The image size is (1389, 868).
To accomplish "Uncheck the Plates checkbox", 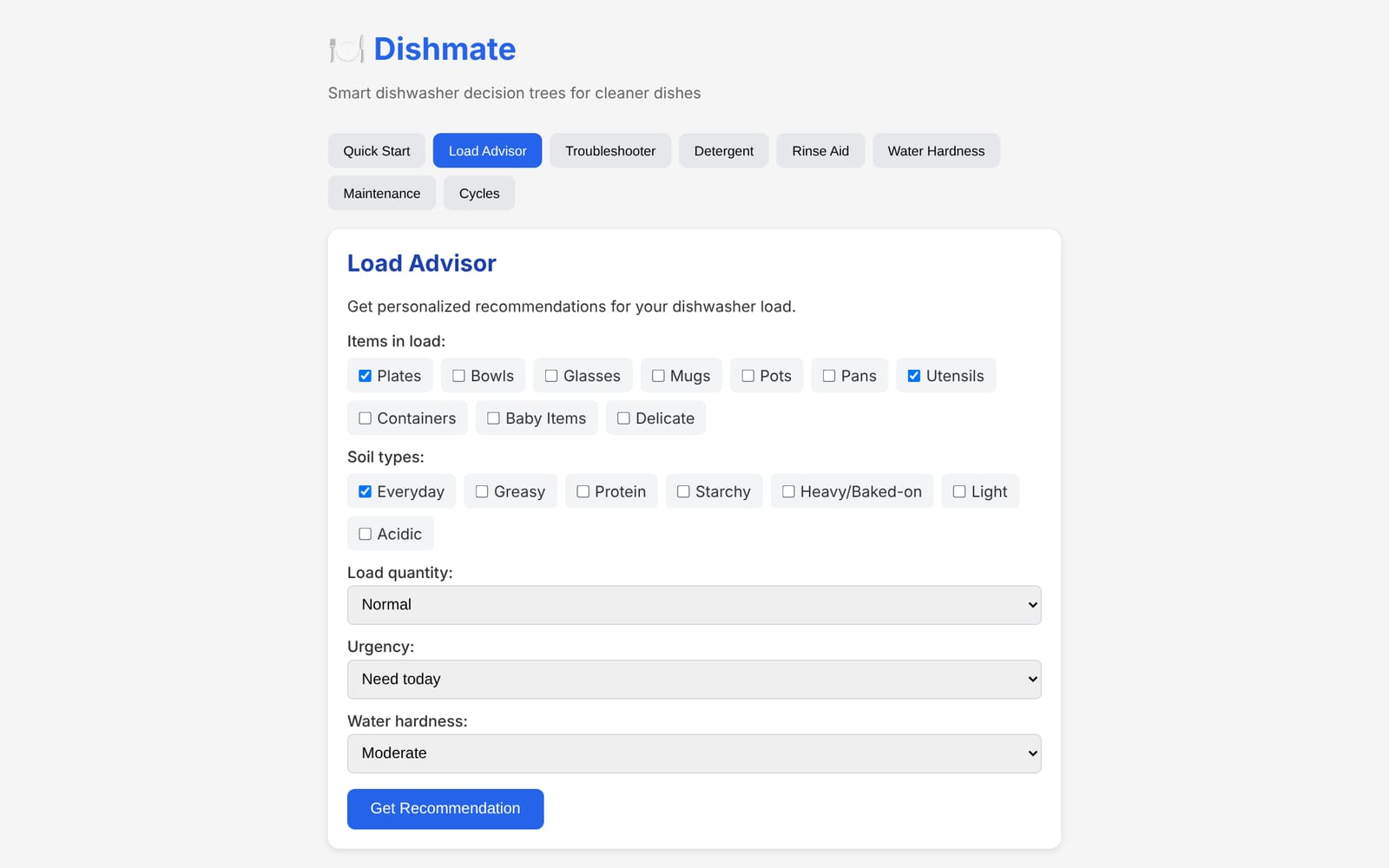I will [x=365, y=376].
